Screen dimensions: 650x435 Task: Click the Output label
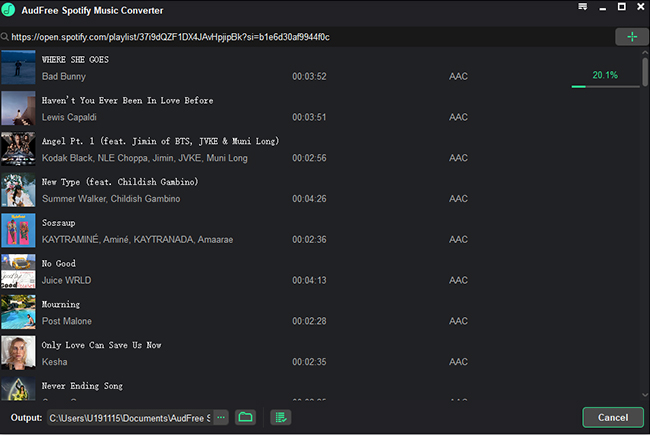coord(26,418)
